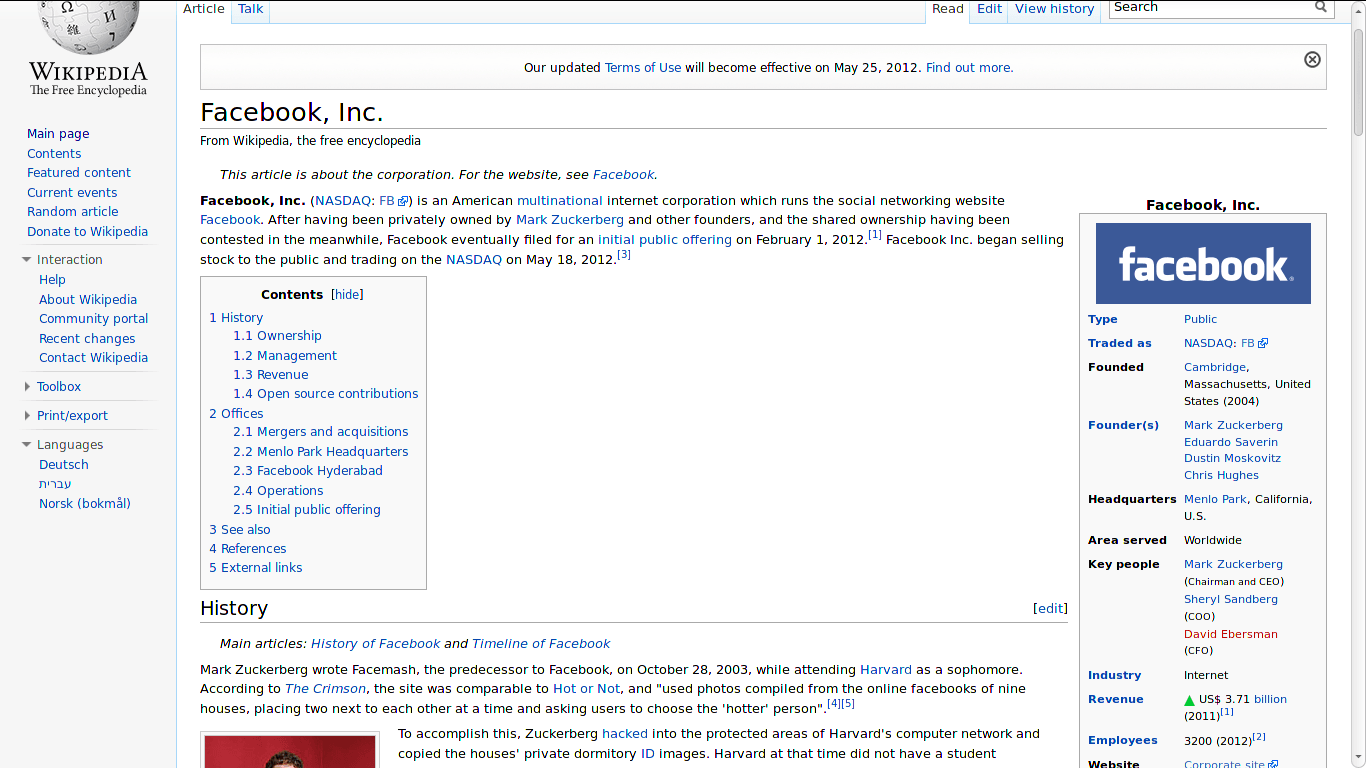The width and height of the screenshot is (1366, 768).
Task: Open The Crimson link
Action: pos(326,689)
